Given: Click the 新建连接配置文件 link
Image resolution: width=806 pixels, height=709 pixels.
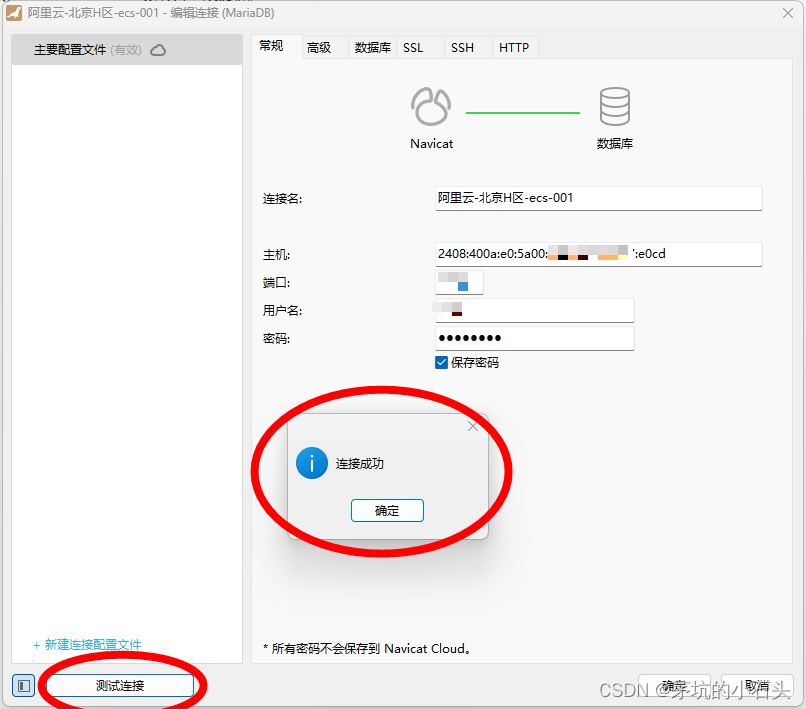Looking at the screenshot, I should 87,644.
